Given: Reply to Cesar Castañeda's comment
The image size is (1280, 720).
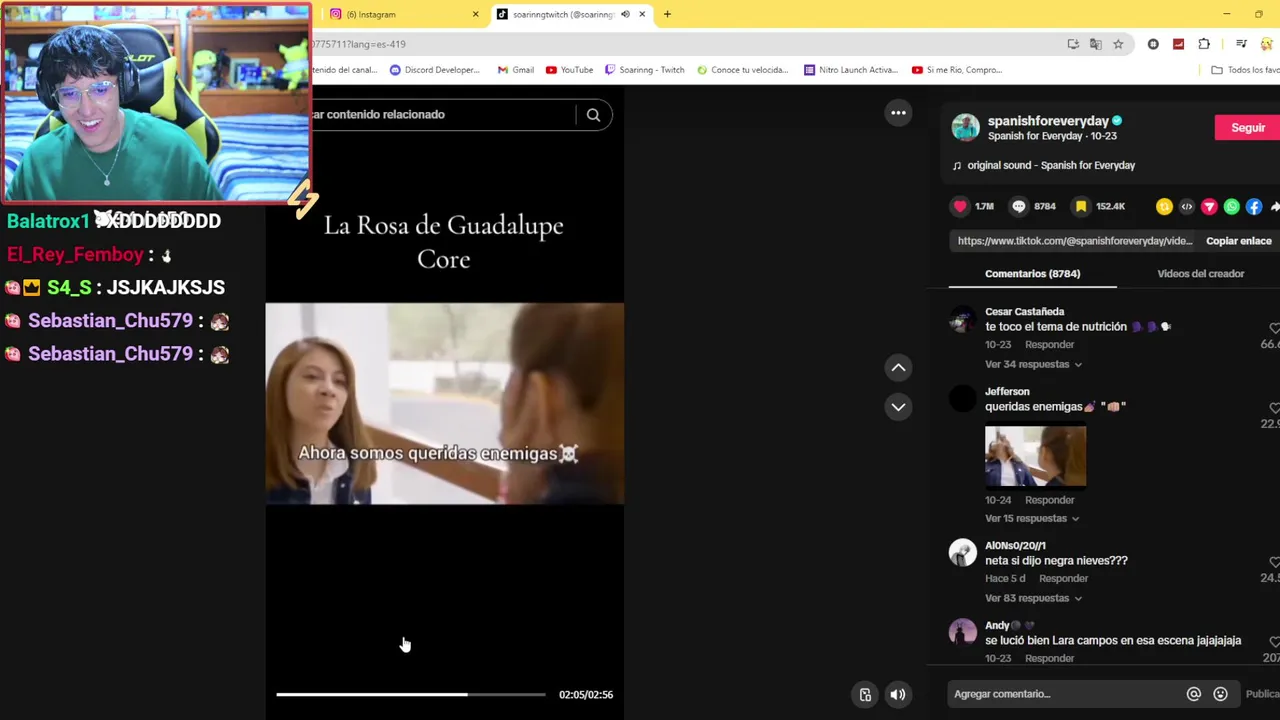Looking at the screenshot, I should (x=1049, y=344).
